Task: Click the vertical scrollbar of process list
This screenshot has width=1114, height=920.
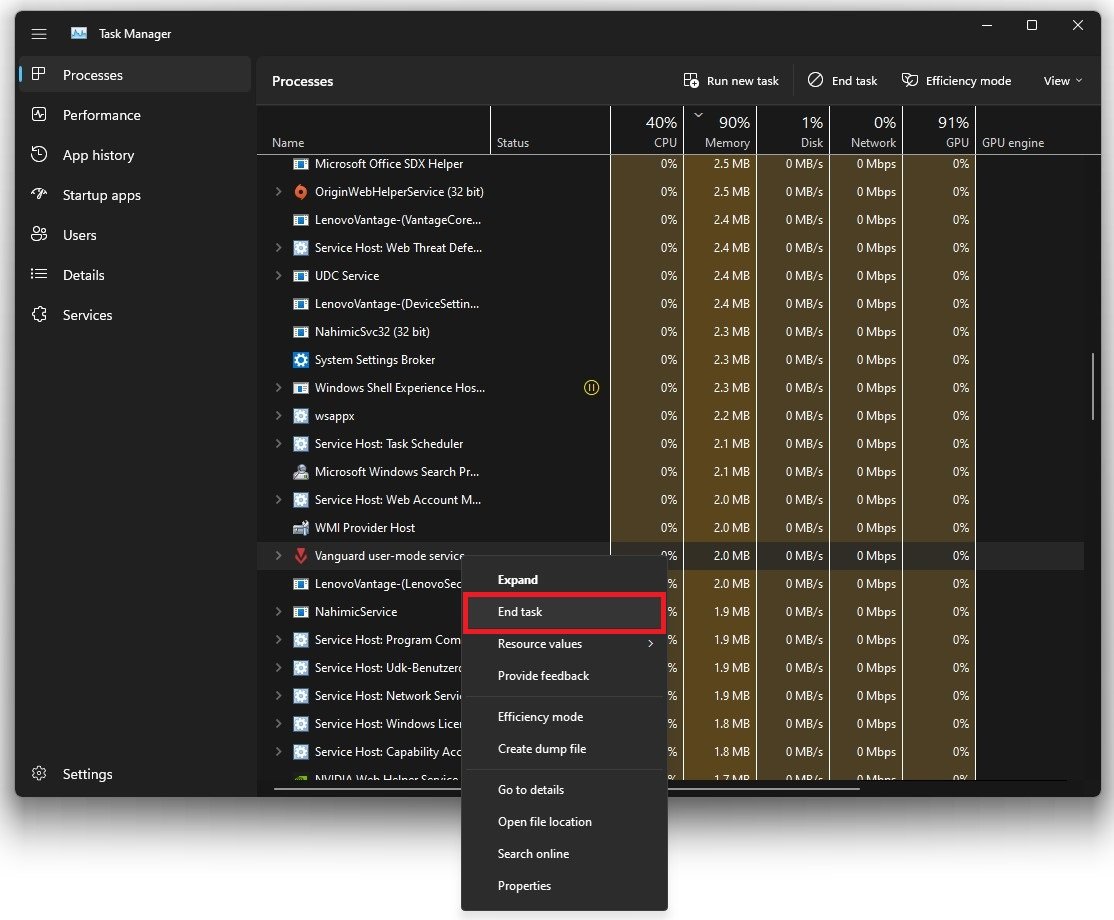Action: (x=1092, y=385)
